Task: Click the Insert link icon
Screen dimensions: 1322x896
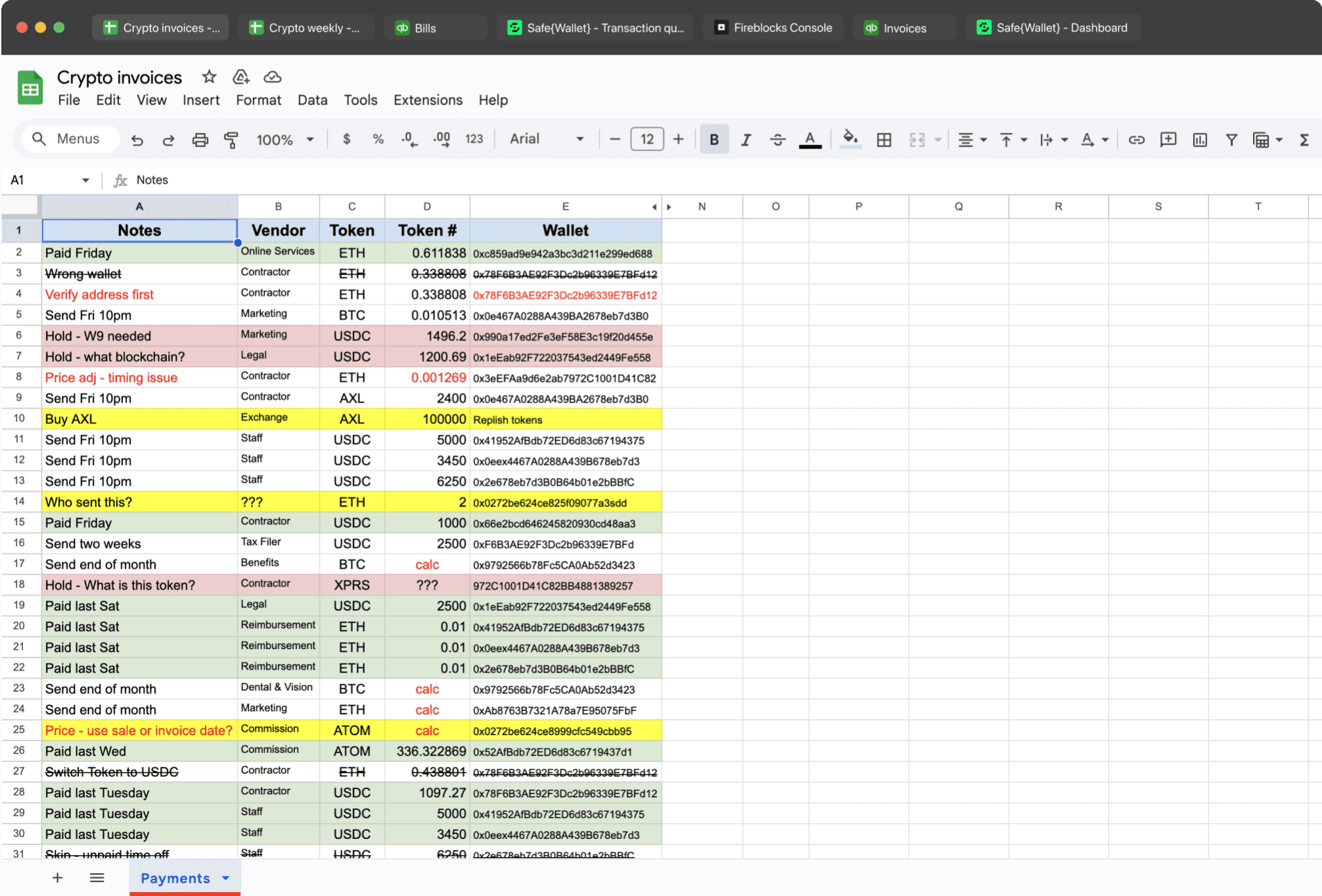Action: coord(1136,140)
